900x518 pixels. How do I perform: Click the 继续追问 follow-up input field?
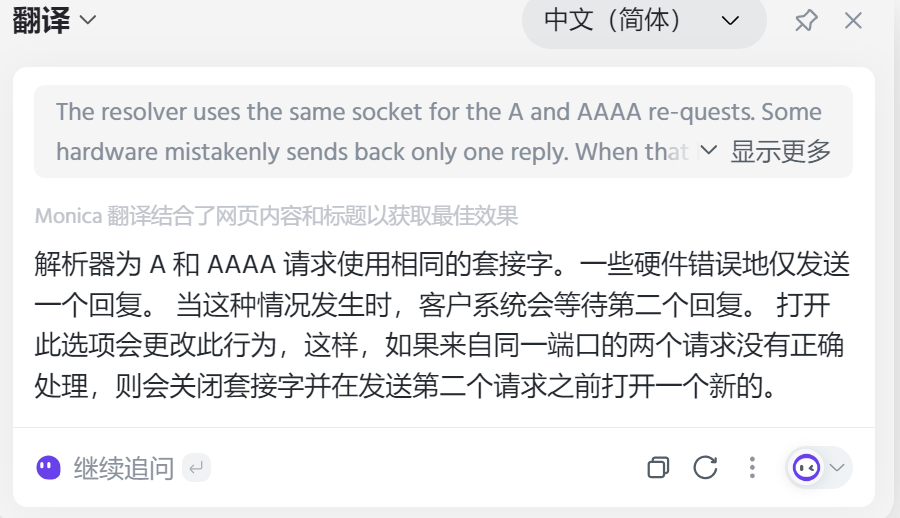point(124,467)
